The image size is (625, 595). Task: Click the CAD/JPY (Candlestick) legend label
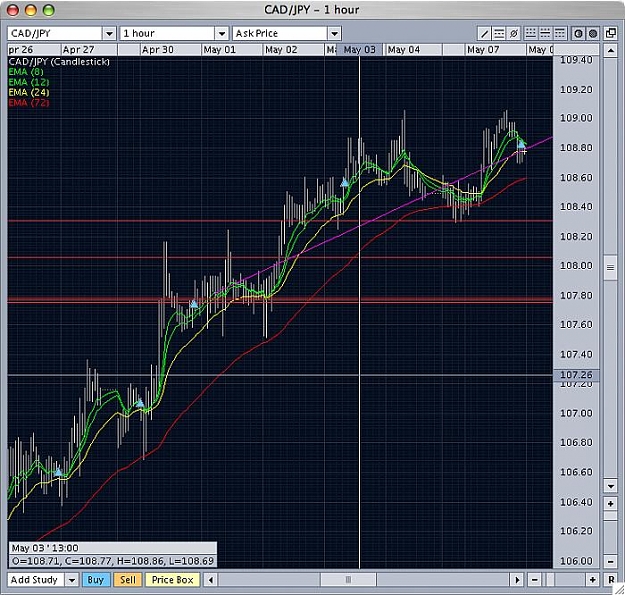click(59, 62)
